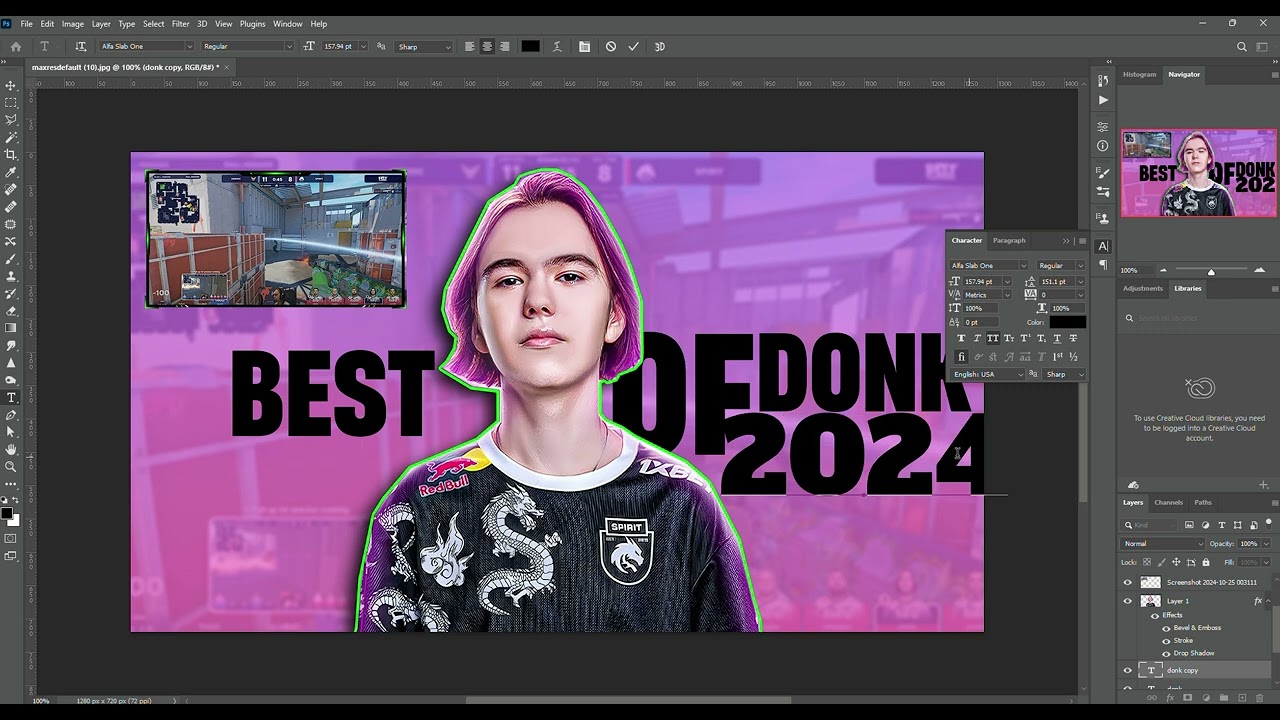This screenshot has width=1280, height=720.
Task: Select the Rectangular Marquee tool
Action: pyautogui.click(x=11, y=102)
